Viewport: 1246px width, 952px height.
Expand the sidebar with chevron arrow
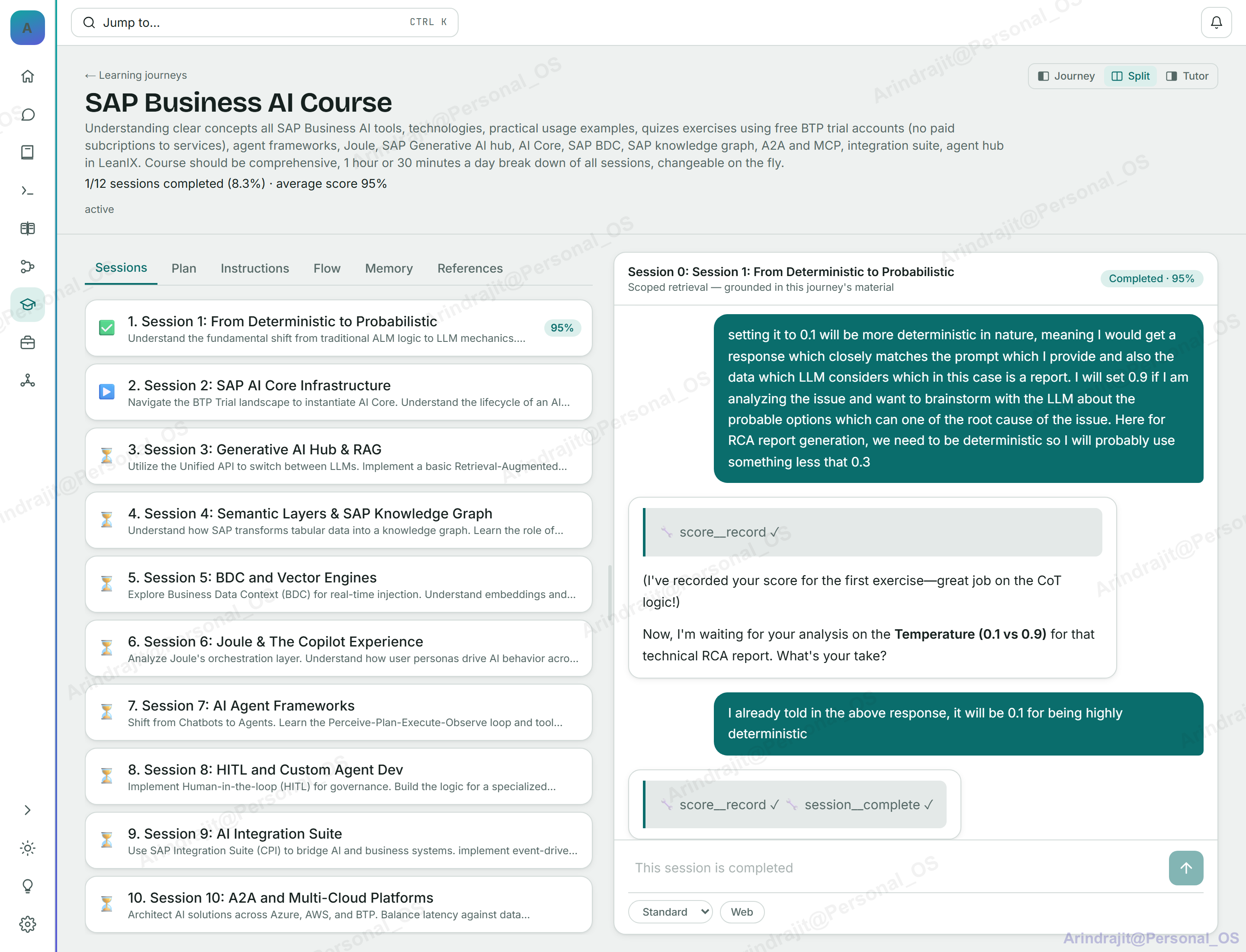27,810
